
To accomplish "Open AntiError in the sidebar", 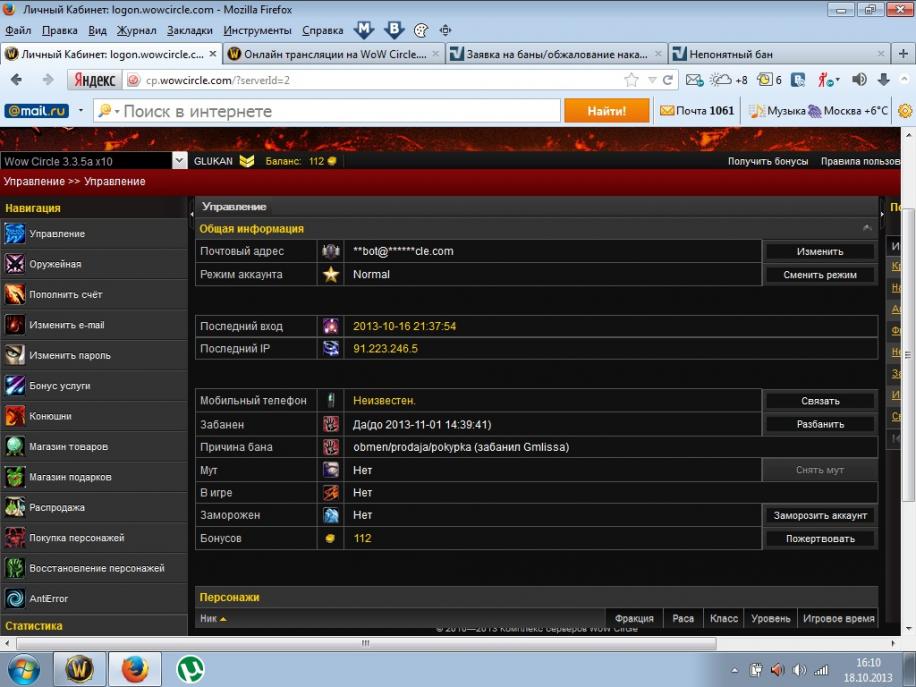I will click(x=48, y=598).
